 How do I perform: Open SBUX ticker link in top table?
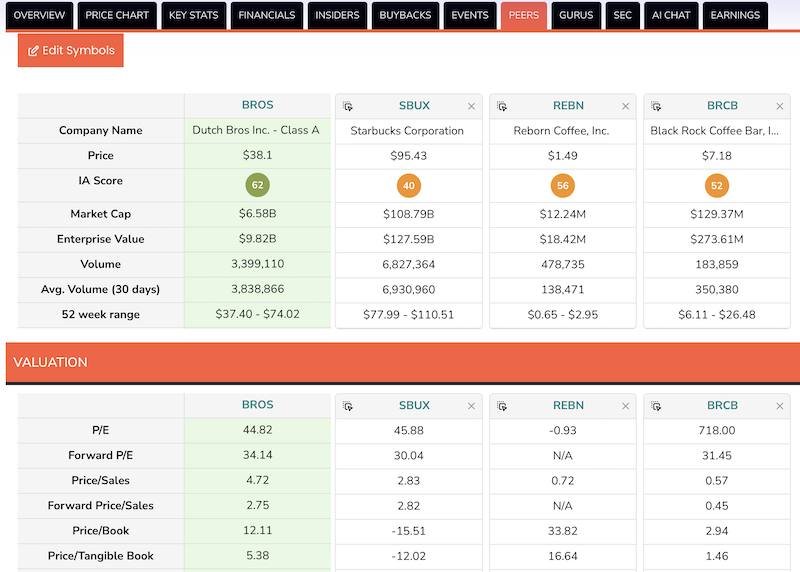(x=414, y=106)
